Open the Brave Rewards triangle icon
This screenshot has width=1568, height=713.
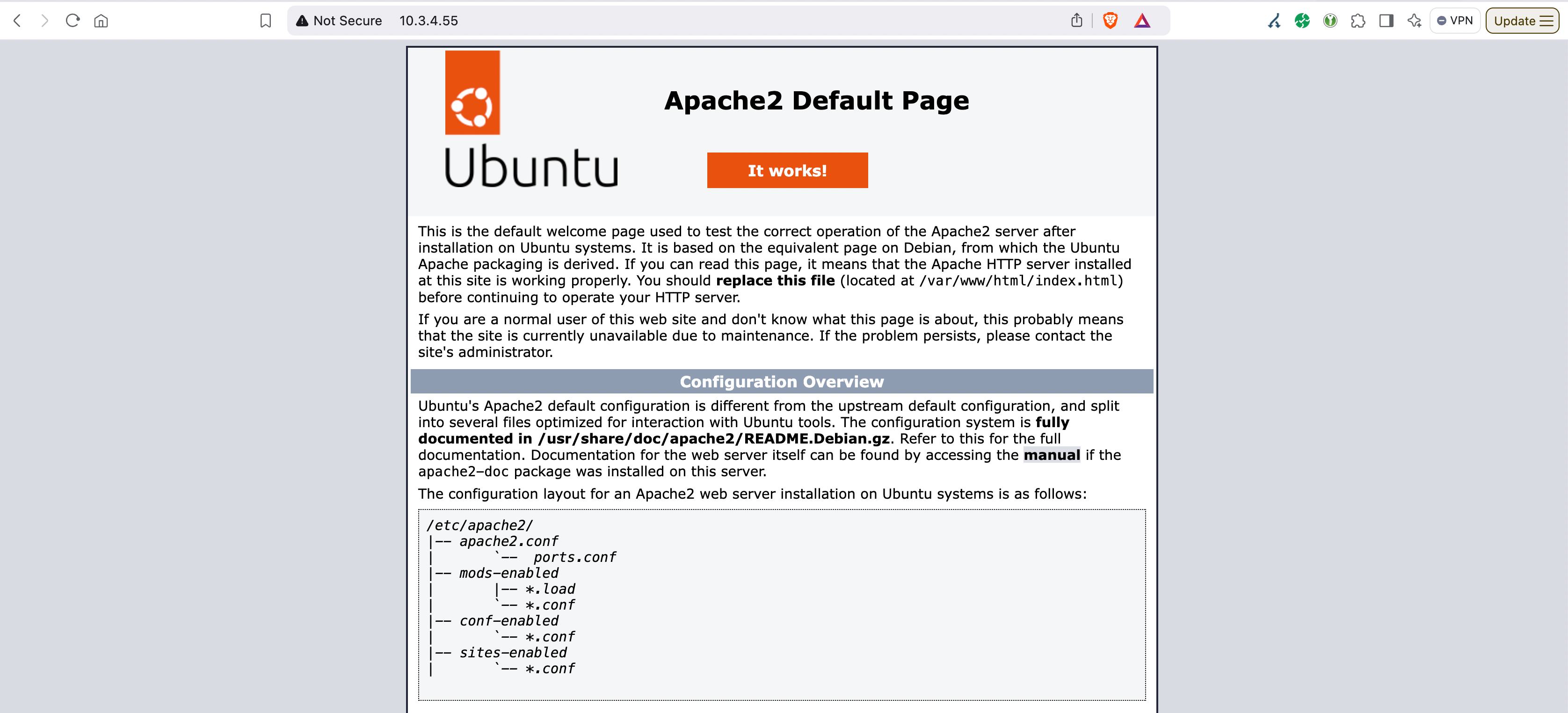point(1142,21)
